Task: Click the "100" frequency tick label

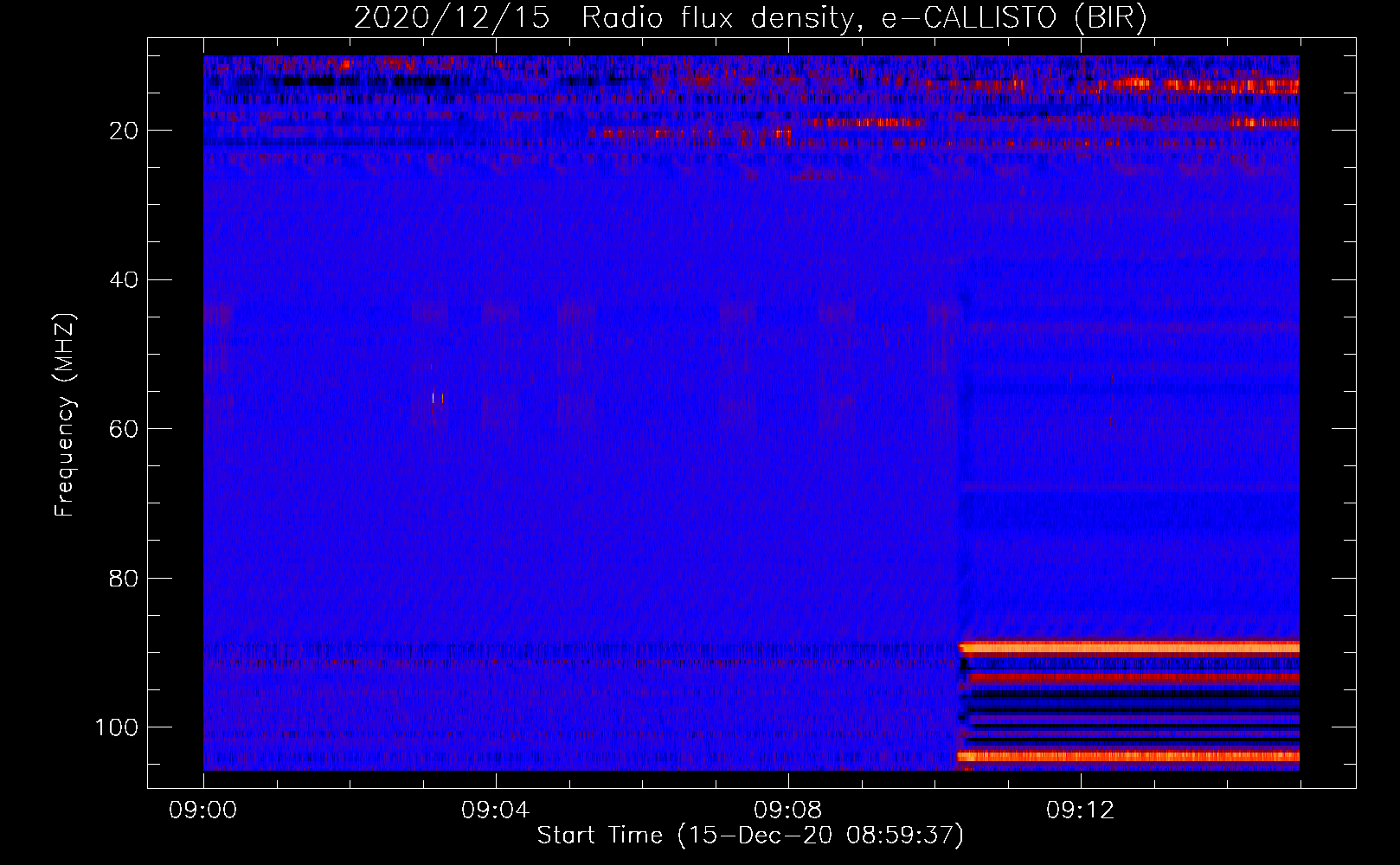Action: point(117,727)
